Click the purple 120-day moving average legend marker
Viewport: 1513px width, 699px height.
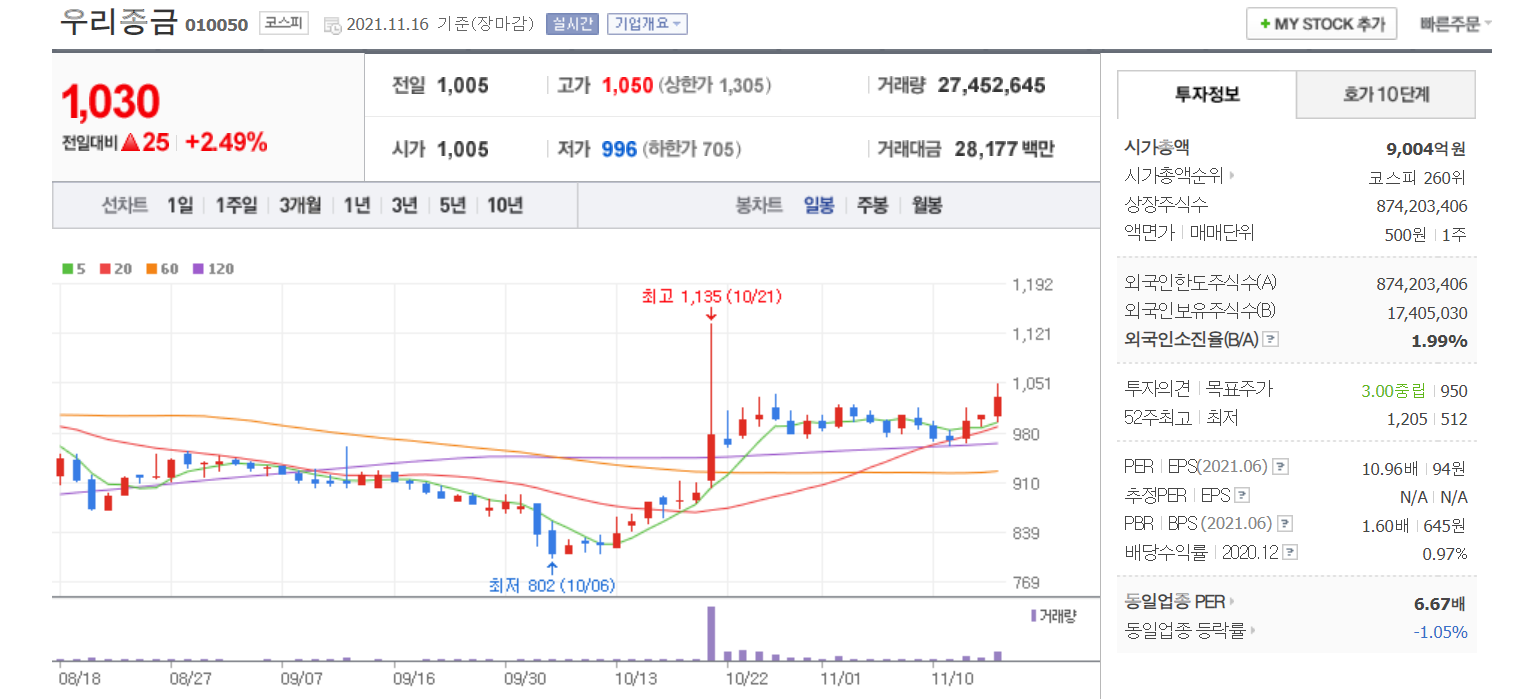click(197, 269)
